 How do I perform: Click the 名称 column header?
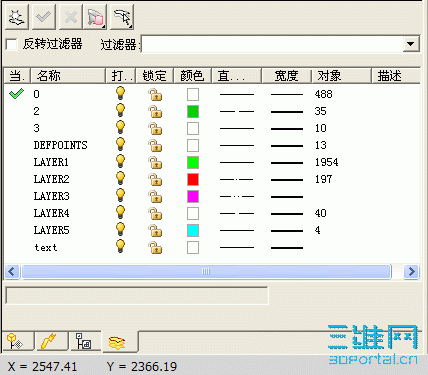(68, 76)
